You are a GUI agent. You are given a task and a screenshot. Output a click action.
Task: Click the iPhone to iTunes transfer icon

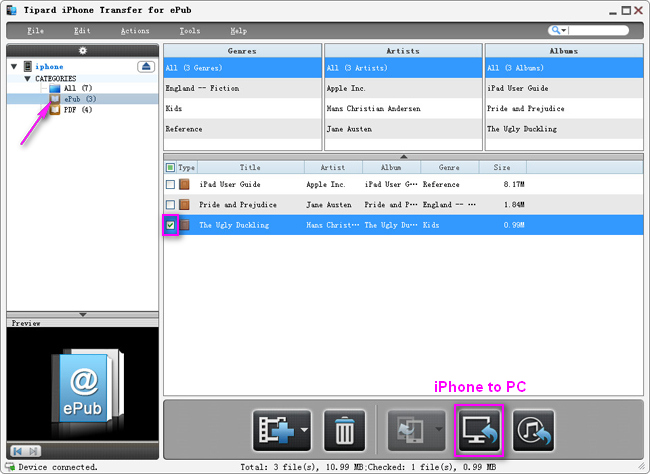(534, 430)
